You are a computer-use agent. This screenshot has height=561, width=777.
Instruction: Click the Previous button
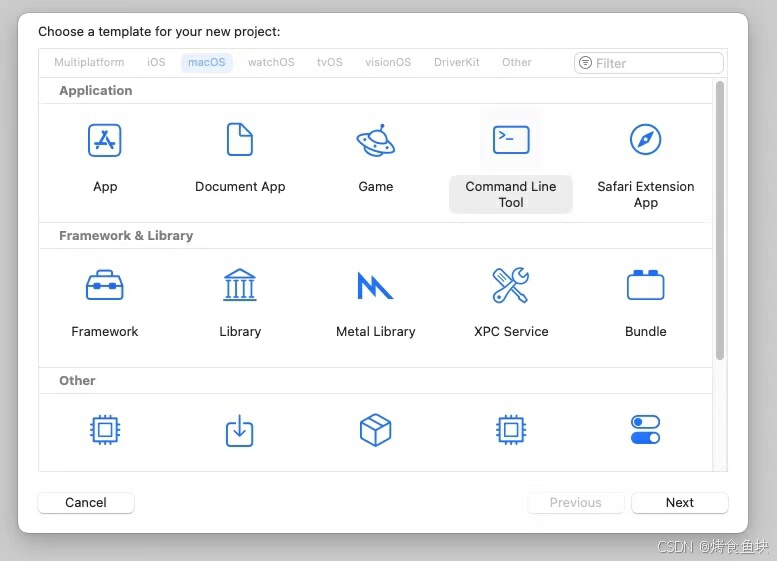(575, 503)
